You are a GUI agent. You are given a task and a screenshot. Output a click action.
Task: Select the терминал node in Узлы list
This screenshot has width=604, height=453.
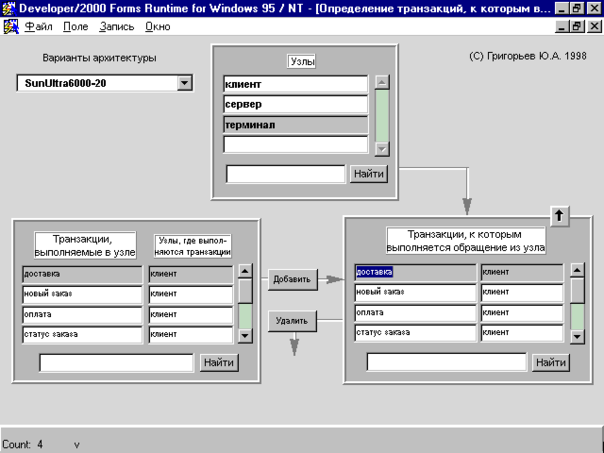[x=295, y=125]
